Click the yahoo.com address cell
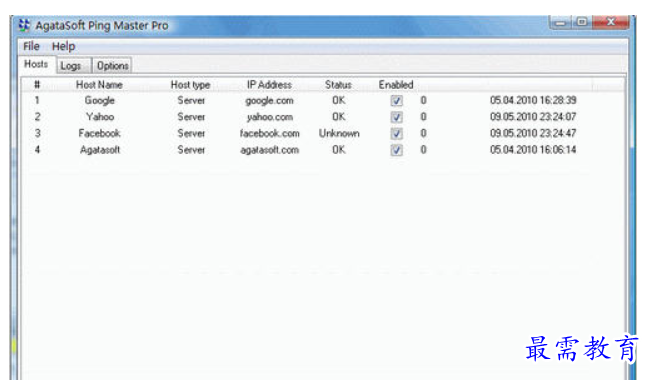This screenshot has height=380, width=647. coord(270,117)
